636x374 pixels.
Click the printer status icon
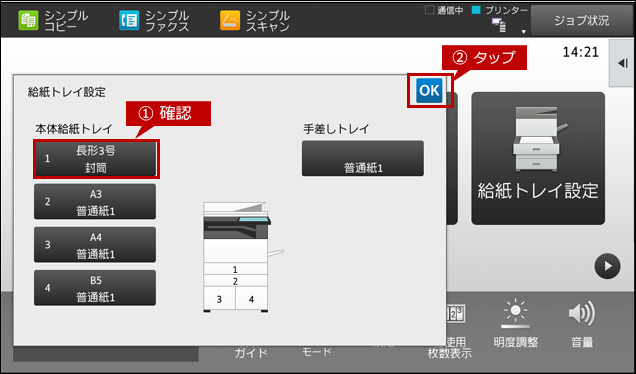pyautogui.click(x=499, y=25)
